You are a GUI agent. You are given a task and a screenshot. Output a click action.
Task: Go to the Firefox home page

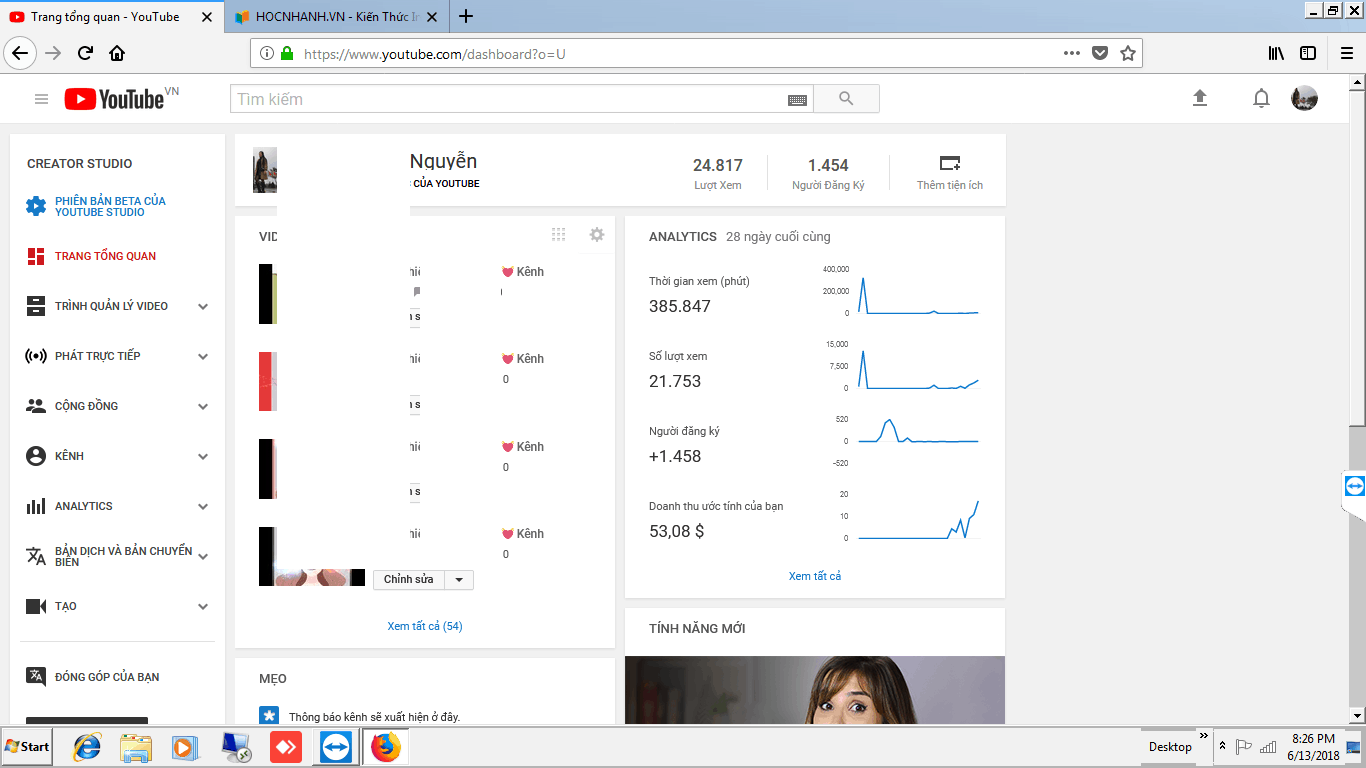[117, 53]
